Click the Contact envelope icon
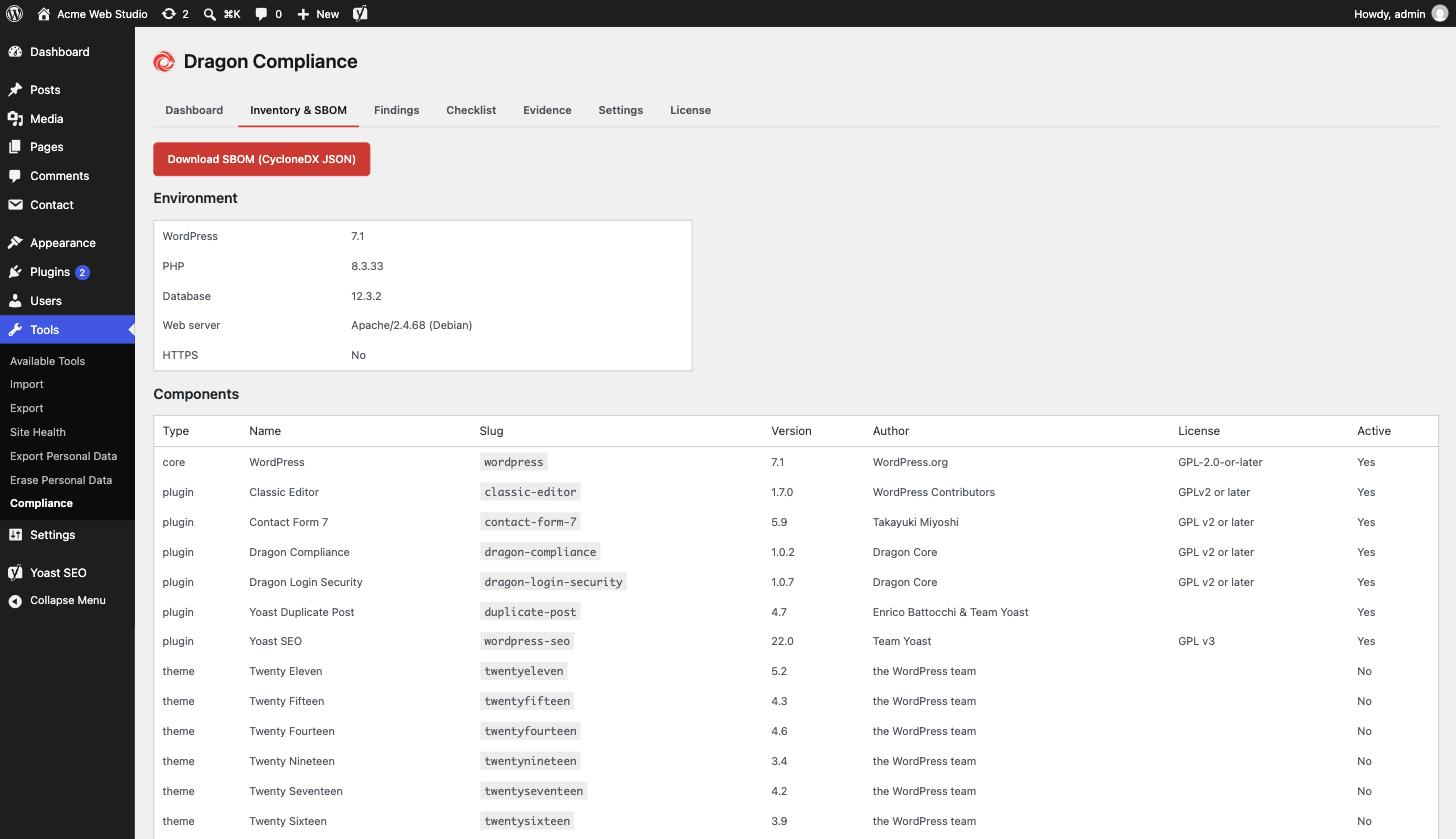Screen dimensions: 1456x839 click(15, 205)
